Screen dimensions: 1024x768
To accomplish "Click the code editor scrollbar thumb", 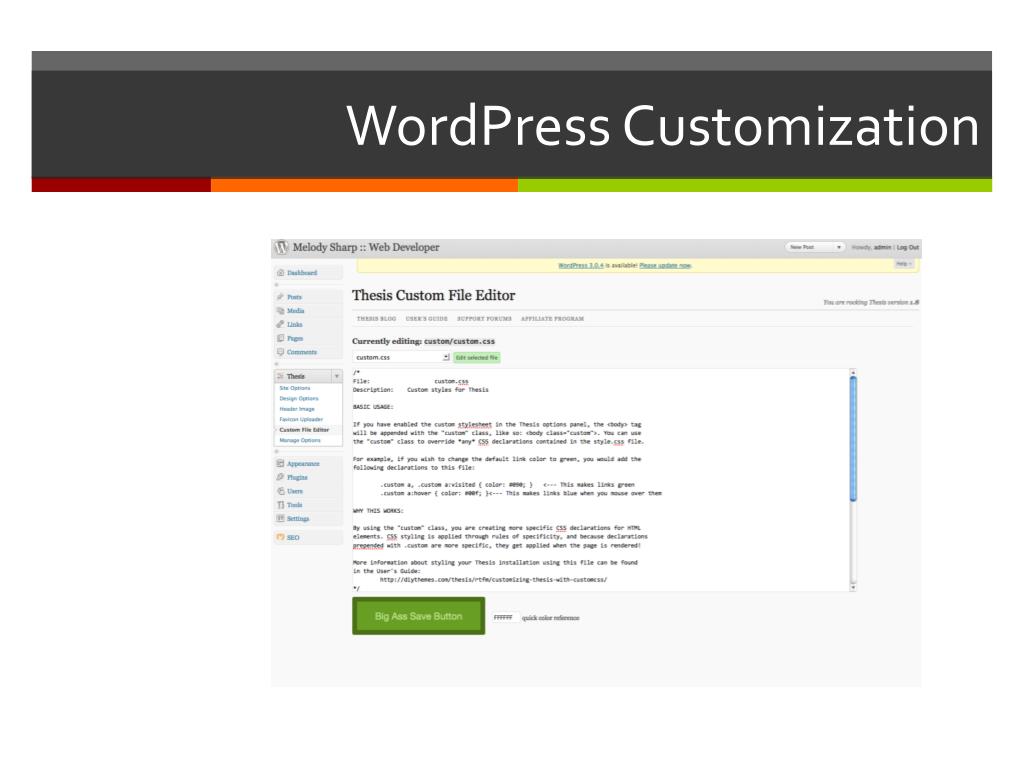I will [x=853, y=439].
